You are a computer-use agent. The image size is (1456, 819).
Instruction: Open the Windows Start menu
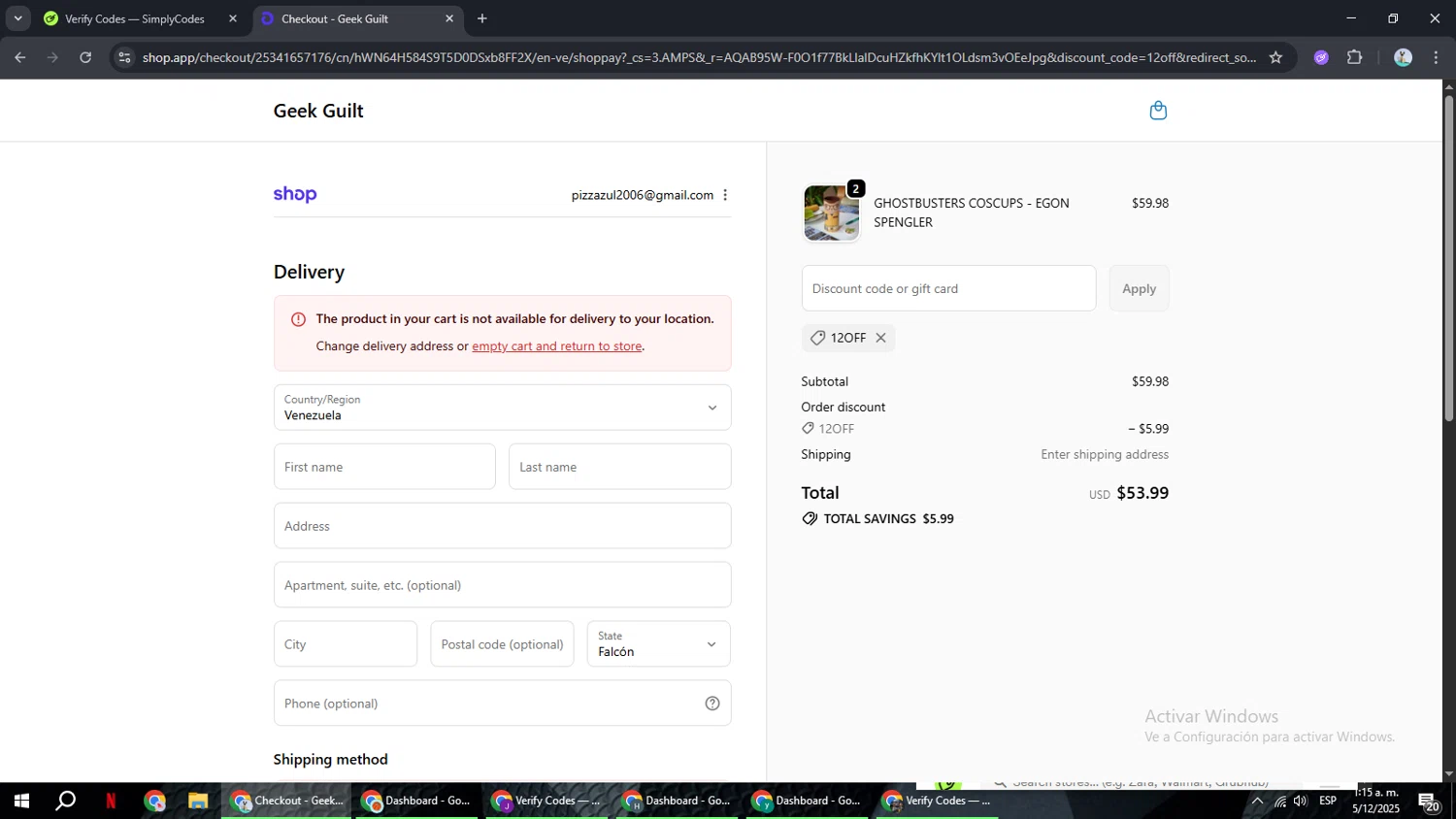[21, 802]
